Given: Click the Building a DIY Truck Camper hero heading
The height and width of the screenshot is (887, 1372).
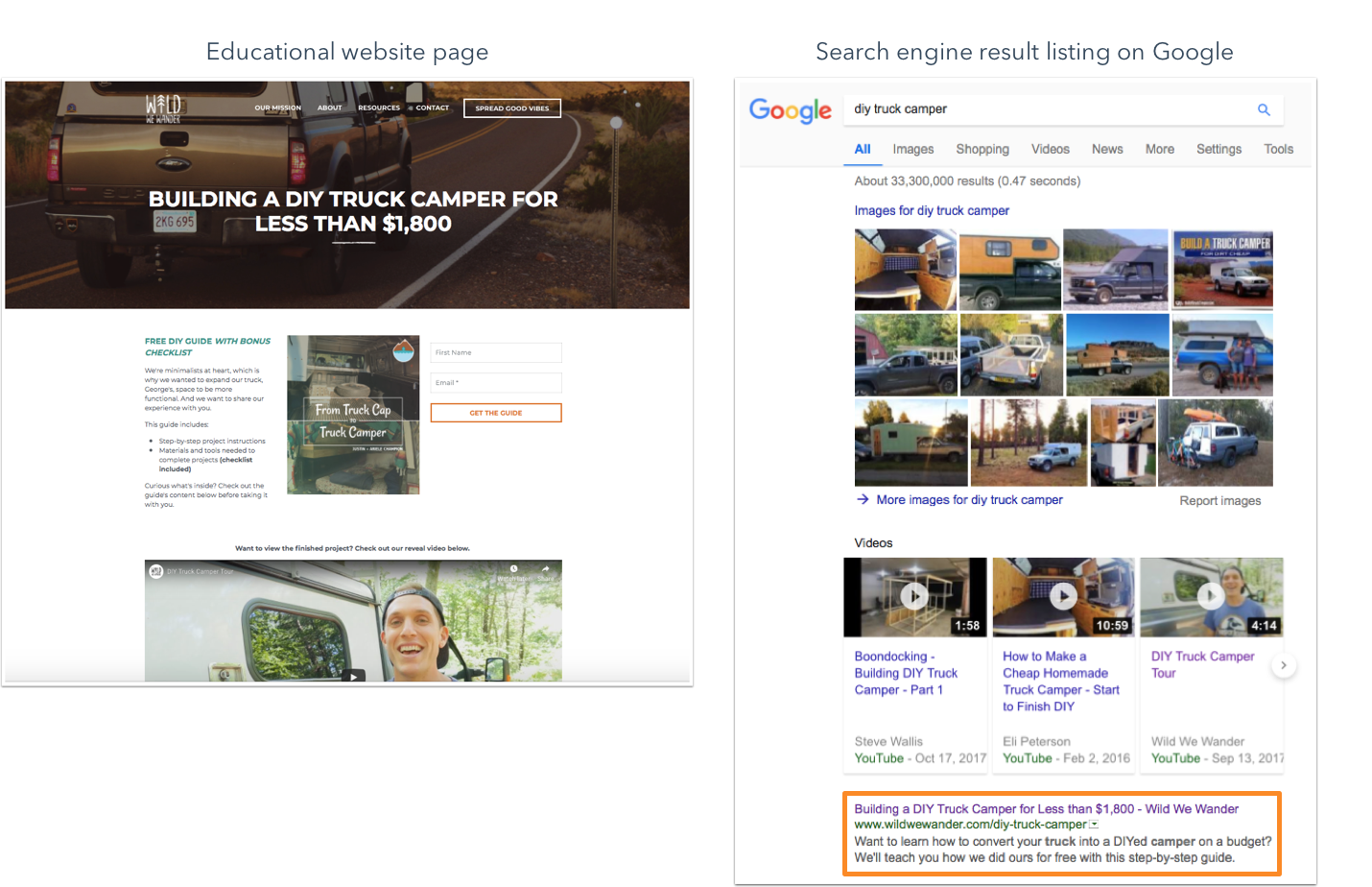Looking at the screenshot, I should click(353, 211).
